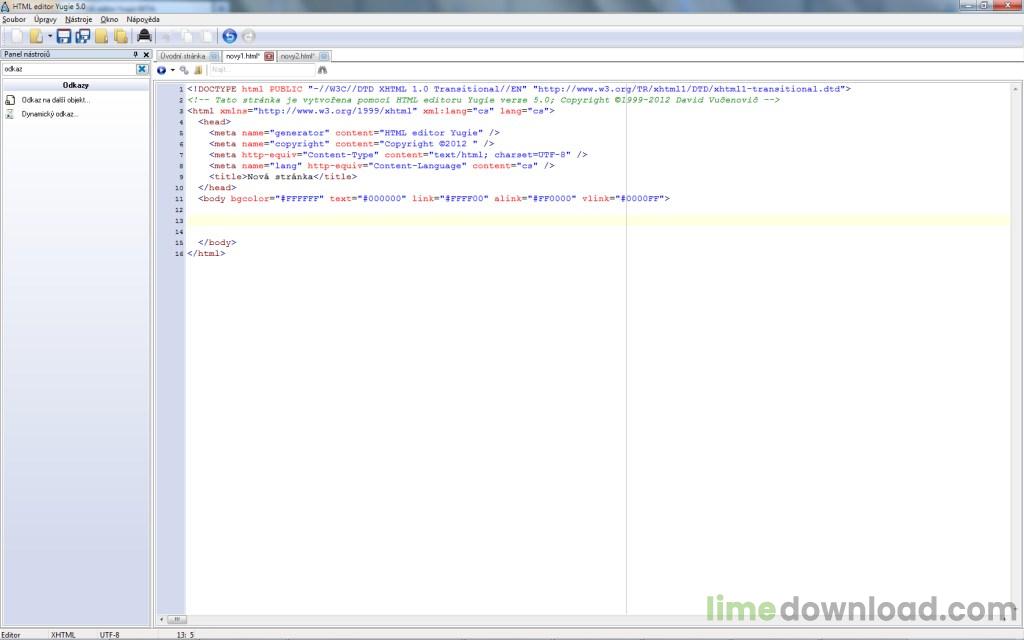Click the yellow bookmark icon in editor toolbar

[198, 70]
